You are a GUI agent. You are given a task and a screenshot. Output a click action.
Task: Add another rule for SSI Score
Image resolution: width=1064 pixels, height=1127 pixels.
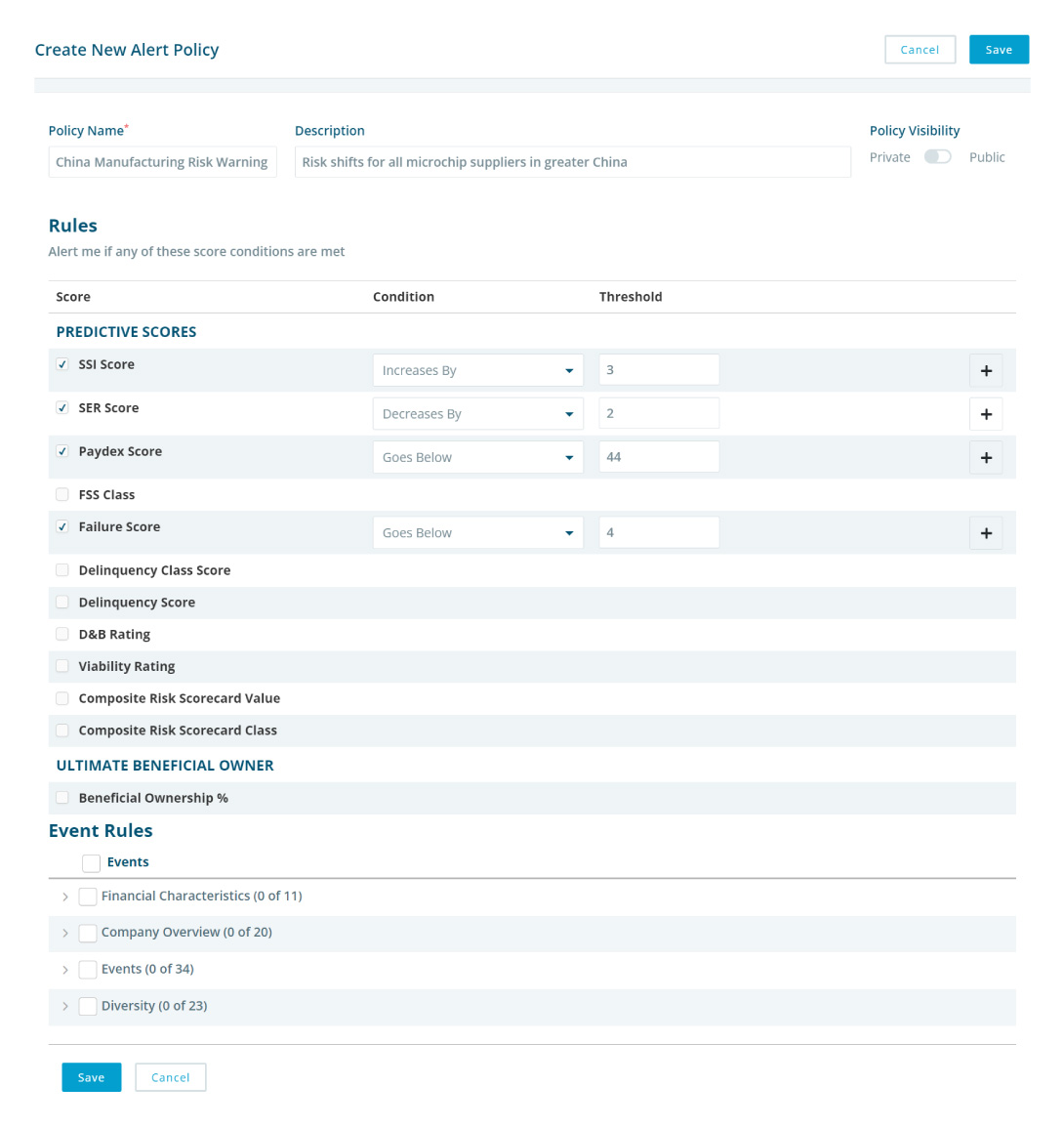pyautogui.click(x=986, y=371)
